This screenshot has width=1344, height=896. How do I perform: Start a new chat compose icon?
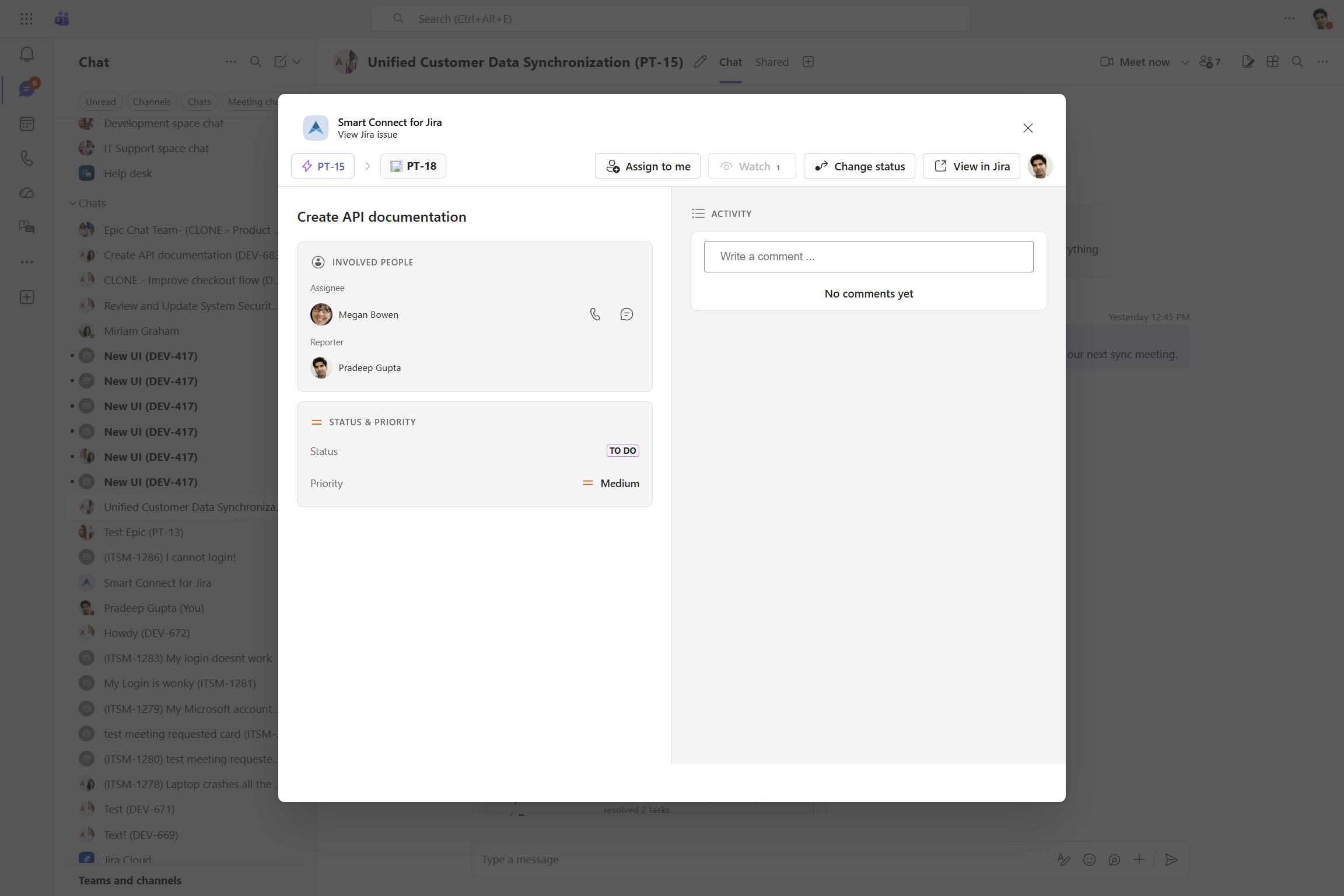tap(281, 61)
